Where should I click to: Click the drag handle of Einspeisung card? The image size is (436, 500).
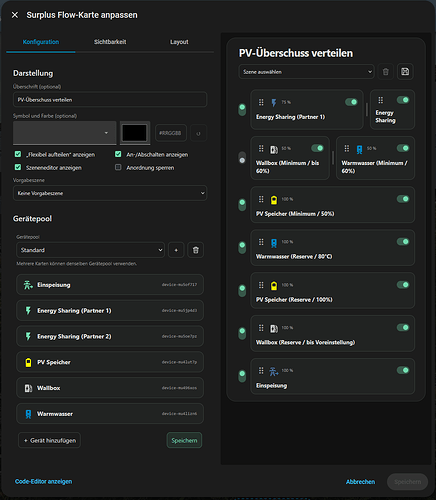pyautogui.click(x=261, y=370)
